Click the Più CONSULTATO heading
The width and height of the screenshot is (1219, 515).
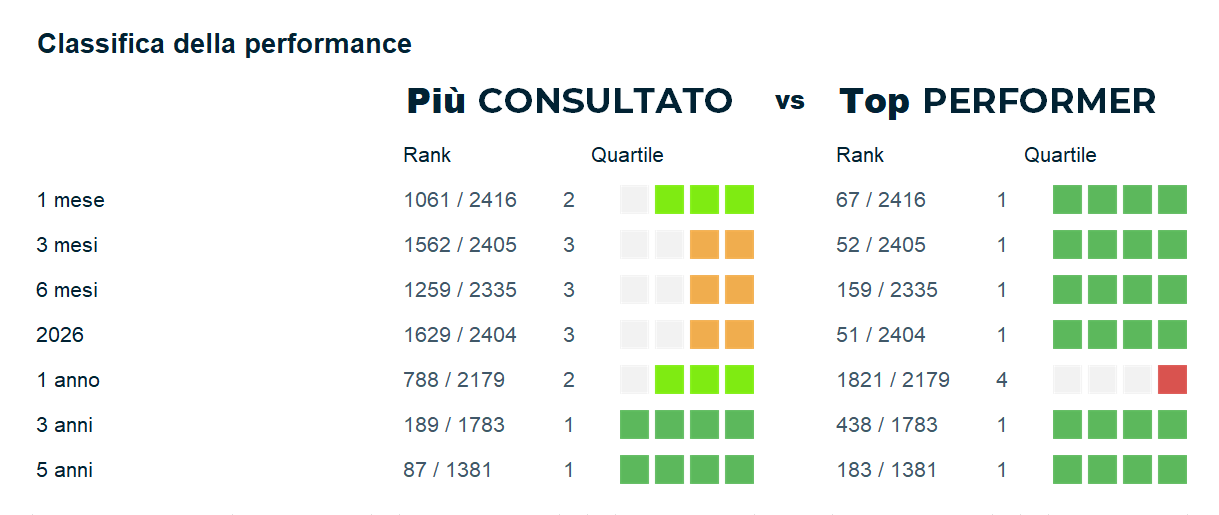[569, 101]
